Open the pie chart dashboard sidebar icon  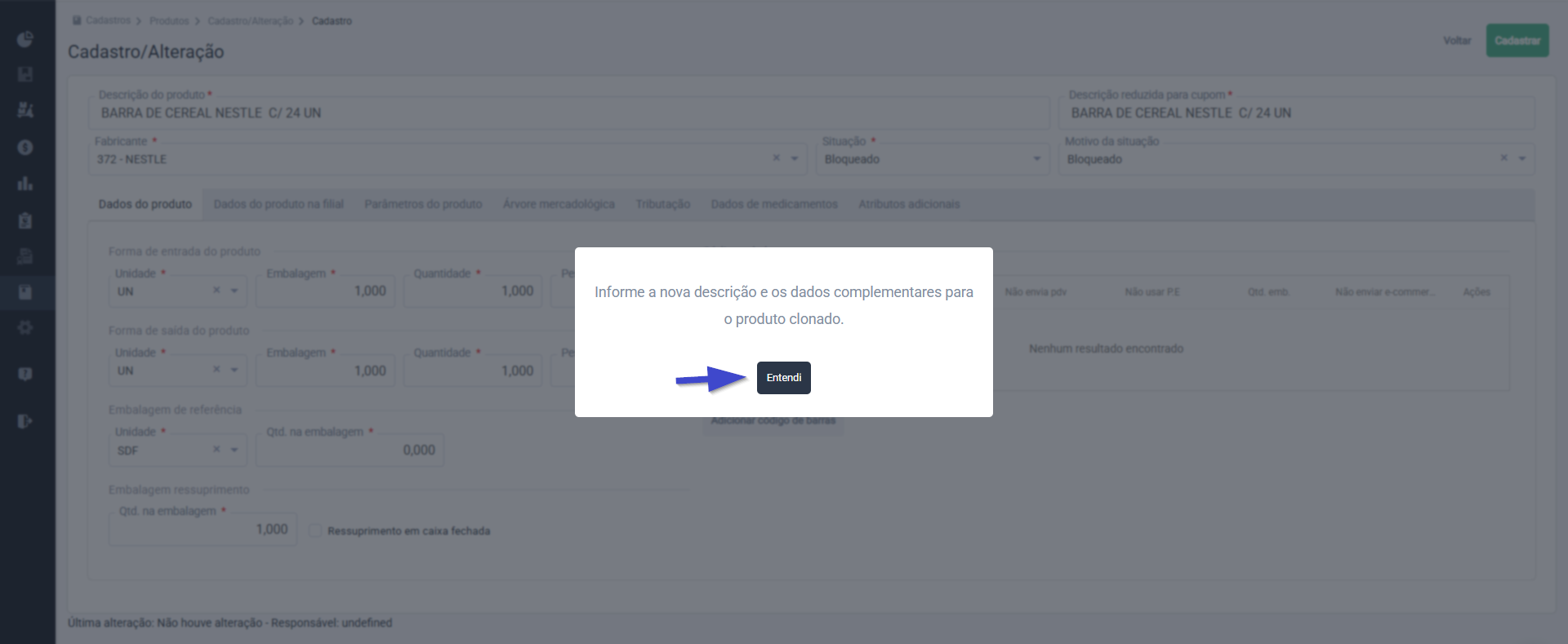(x=25, y=39)
